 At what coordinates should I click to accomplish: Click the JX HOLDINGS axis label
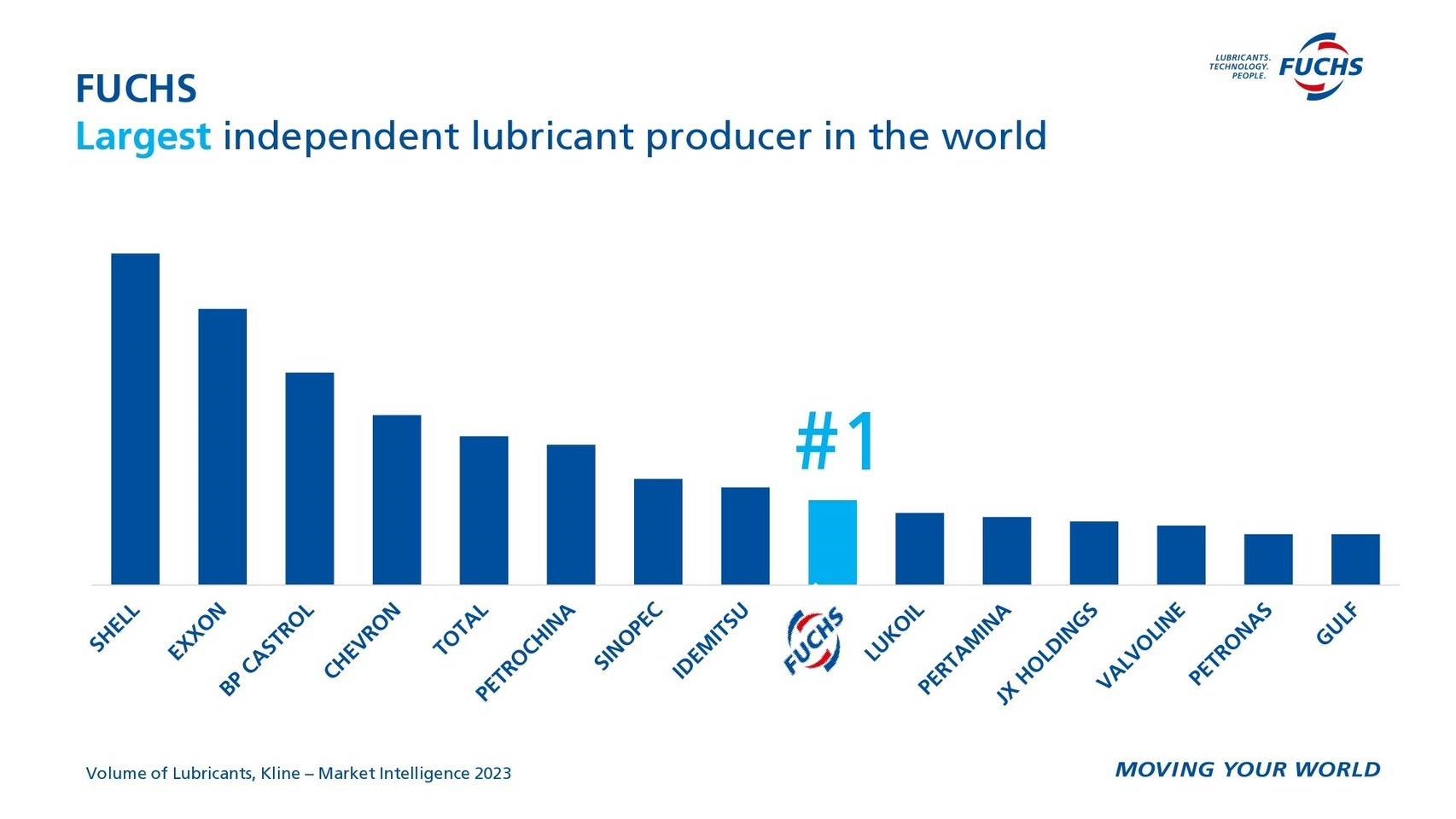(x=1046, y=654)
